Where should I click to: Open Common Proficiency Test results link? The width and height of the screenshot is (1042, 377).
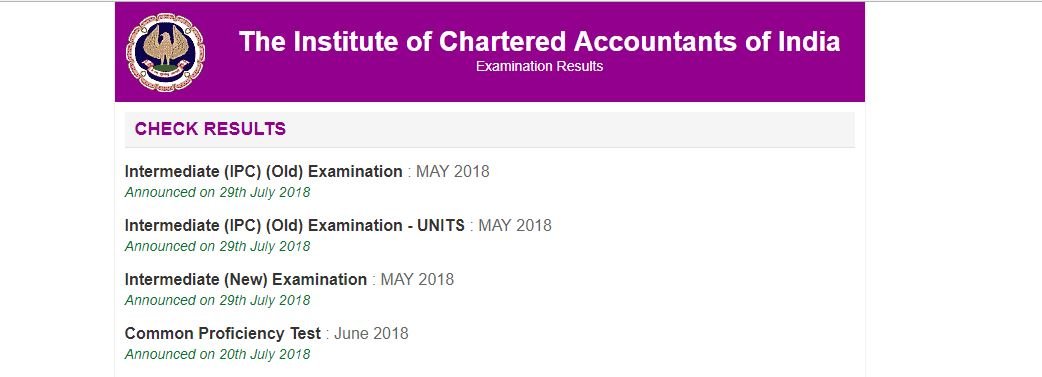pos(223,333)
